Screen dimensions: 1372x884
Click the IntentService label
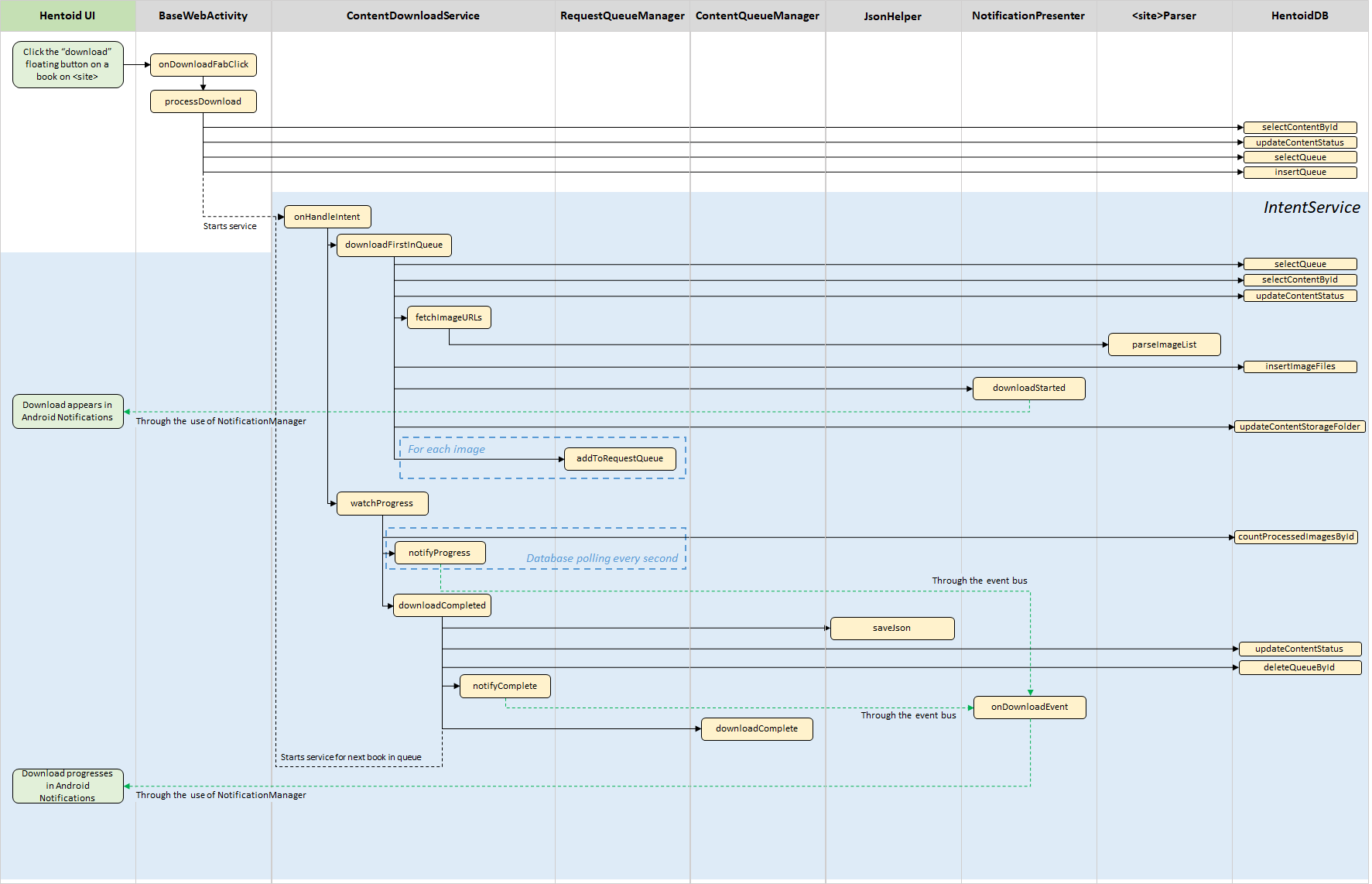[1312, 207]
